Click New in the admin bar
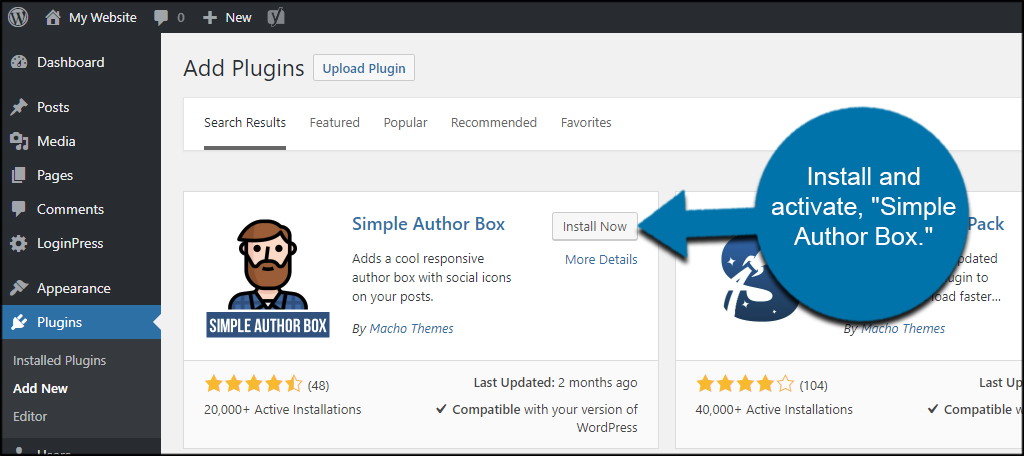The width and height of the screenshot is (1024, 456). coord(238,18)
